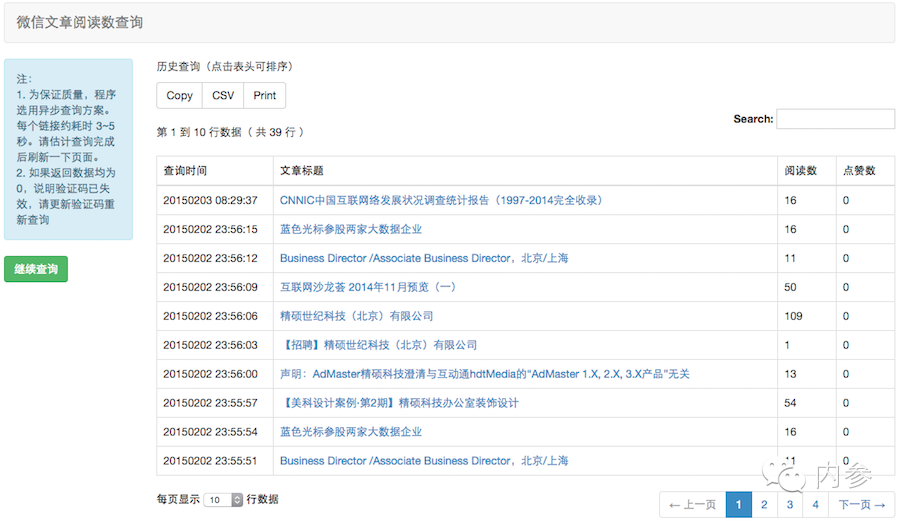Screen dimensions: 900x521
Task: Click the green 继续查询 button
Action: pyautogui.click(x=36, y=269)
